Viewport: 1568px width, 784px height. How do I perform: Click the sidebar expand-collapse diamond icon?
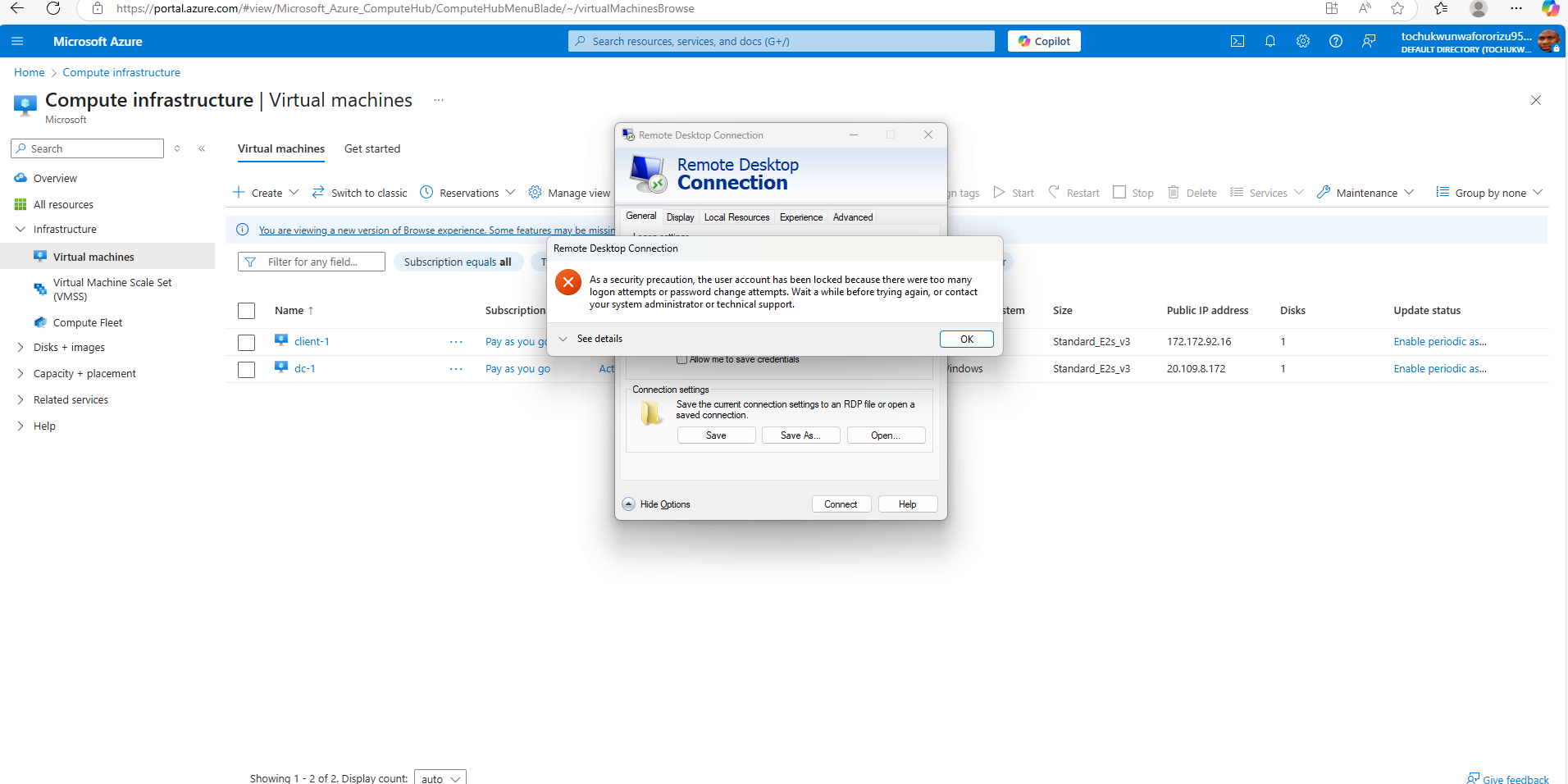[177, 148]
